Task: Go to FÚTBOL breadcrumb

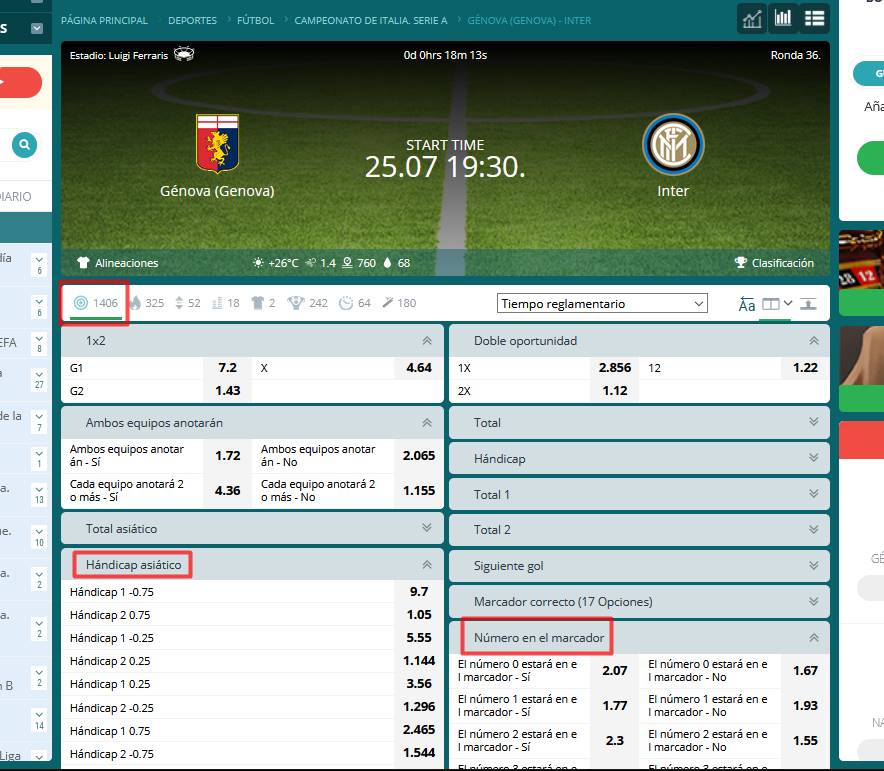Action: pyautogui.click(x=255, y=20)
